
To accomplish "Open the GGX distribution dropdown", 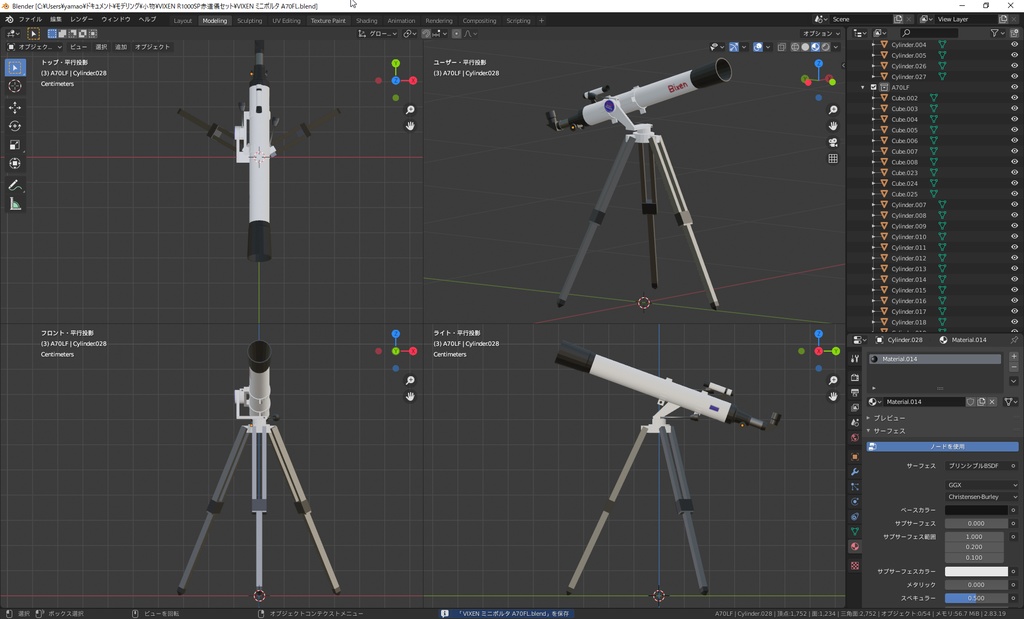I will tap(982, 485).
